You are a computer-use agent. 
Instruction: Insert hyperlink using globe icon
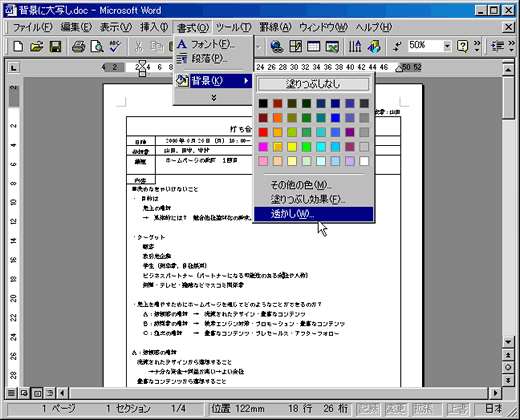pos(277,46)
